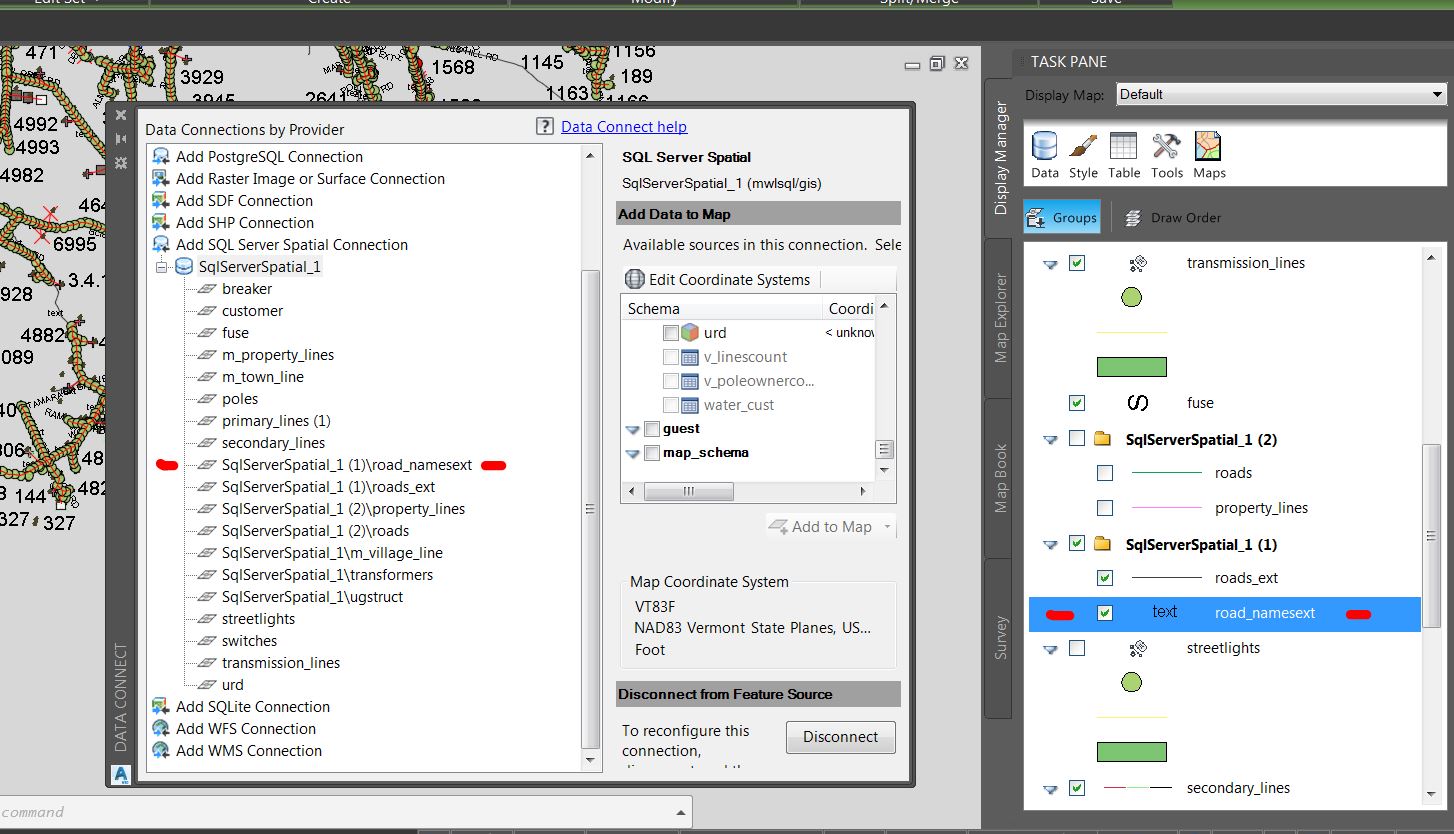Screen dimensions: 1454x834
Task: Expand the map_schema node
Action: point(633,452)
